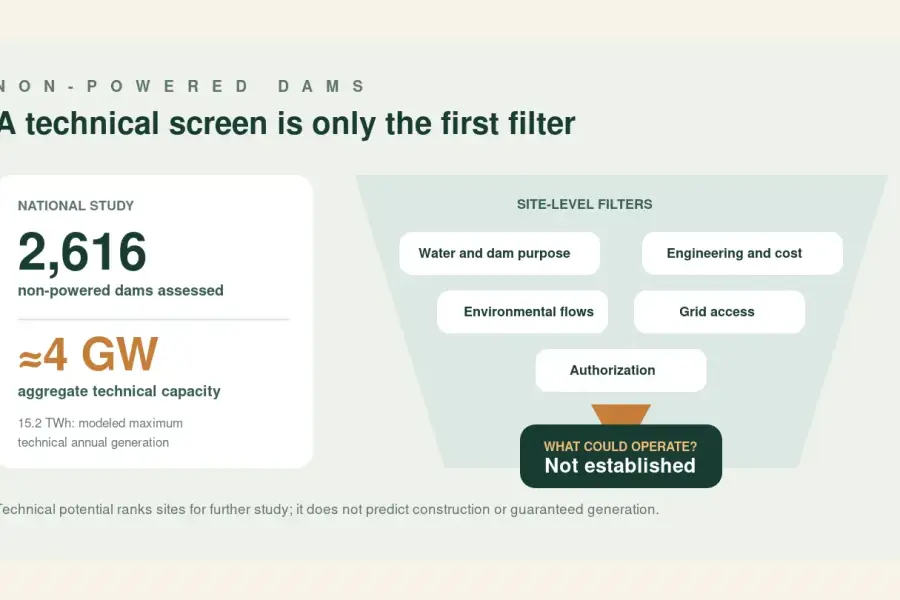Viewport: 900px width, 600px height.
Task: Click the slide title about technical screen
Action: pyautogui.click(x=287, y=123)
